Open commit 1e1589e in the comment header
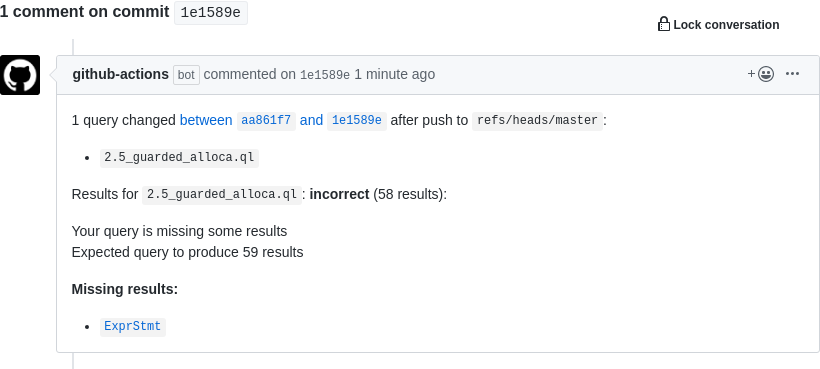 (325, 75)
